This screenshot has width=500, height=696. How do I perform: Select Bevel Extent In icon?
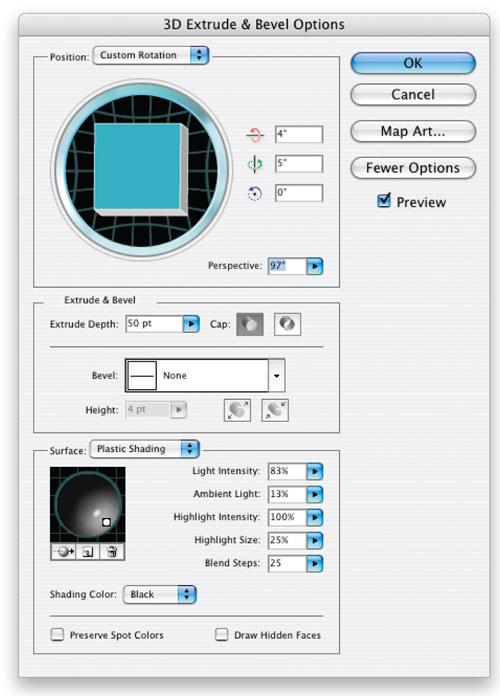pyautogui.click(x=275, y=410)
